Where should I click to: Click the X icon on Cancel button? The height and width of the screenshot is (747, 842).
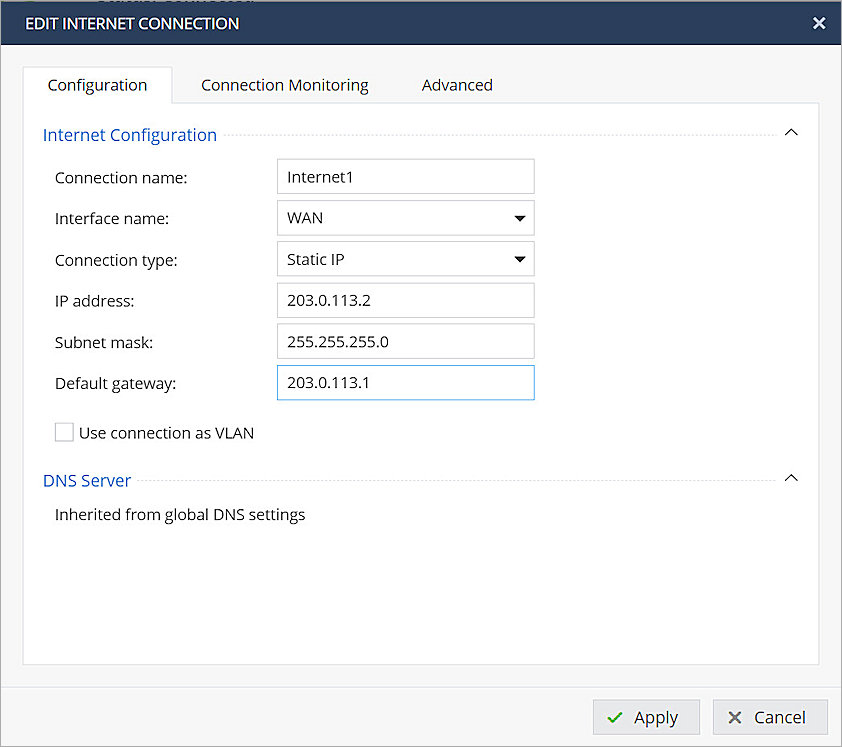tap(735, 717)
